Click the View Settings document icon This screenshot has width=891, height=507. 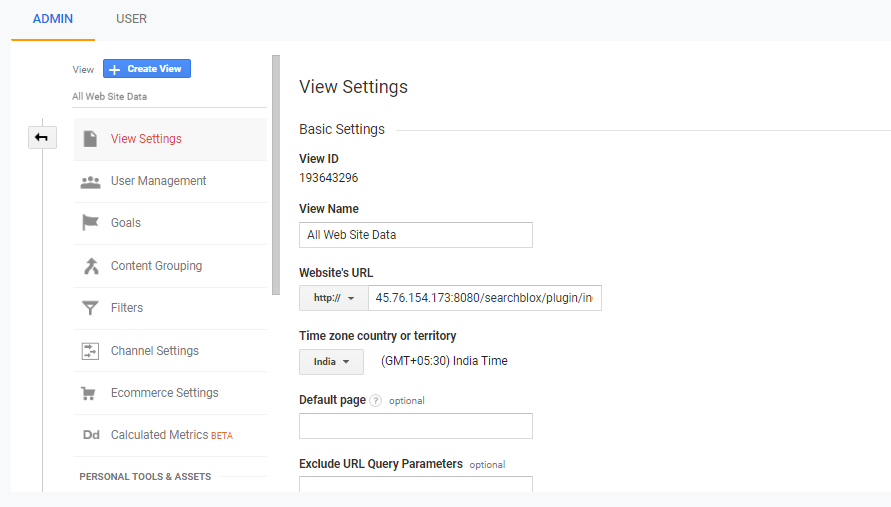[x=91, y=139]
